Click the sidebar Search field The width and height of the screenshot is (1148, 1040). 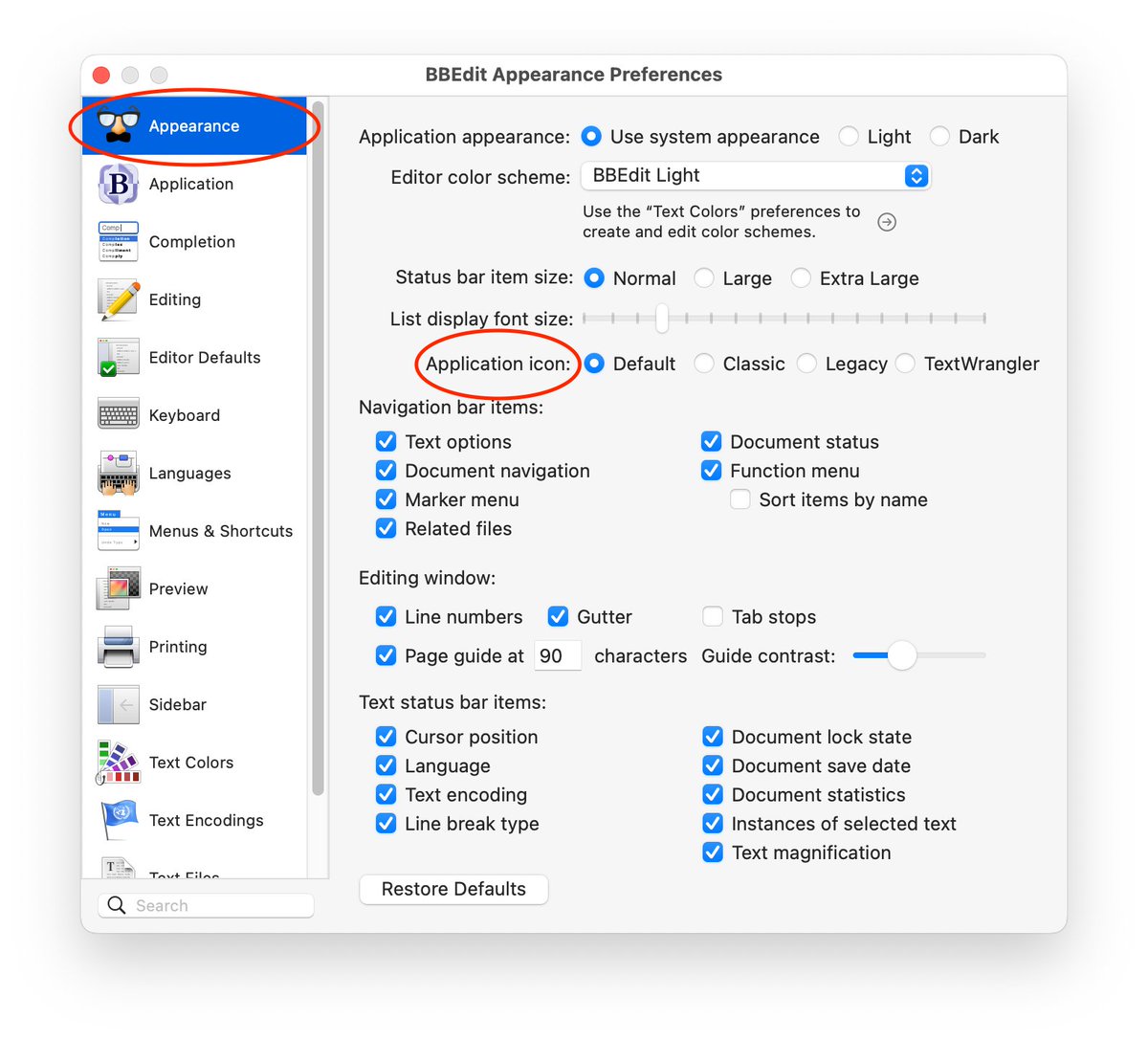pyautogui.click(x=206, y=905)
